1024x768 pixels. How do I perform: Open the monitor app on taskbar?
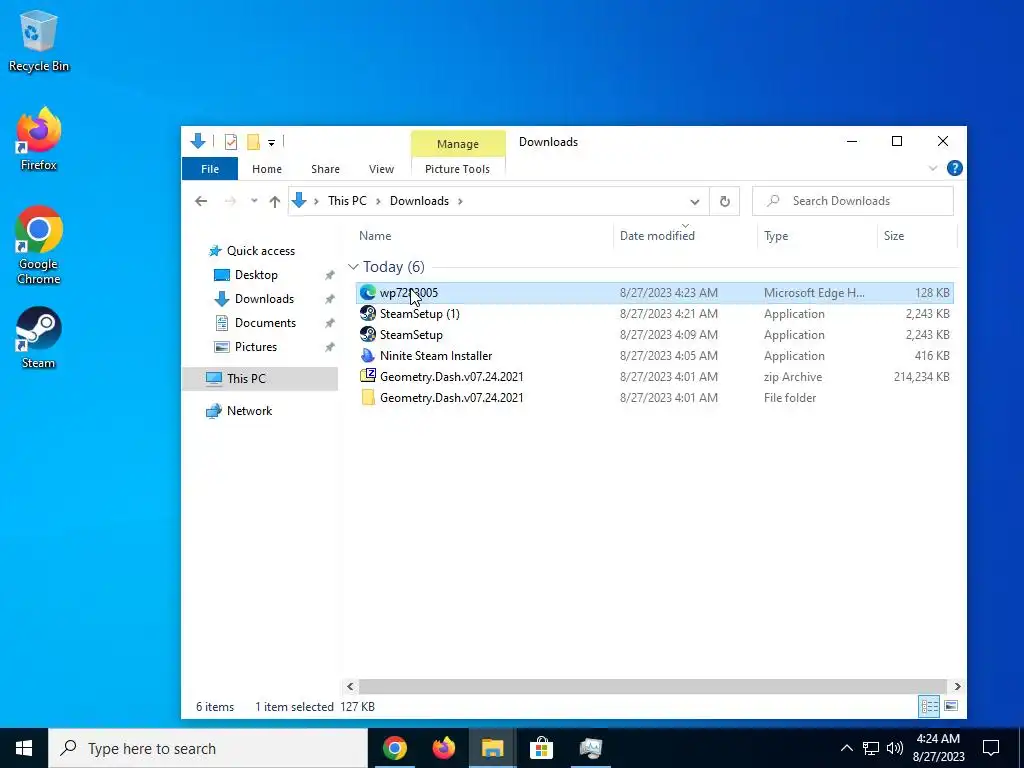pyautogui.click(x=590, y=748)
